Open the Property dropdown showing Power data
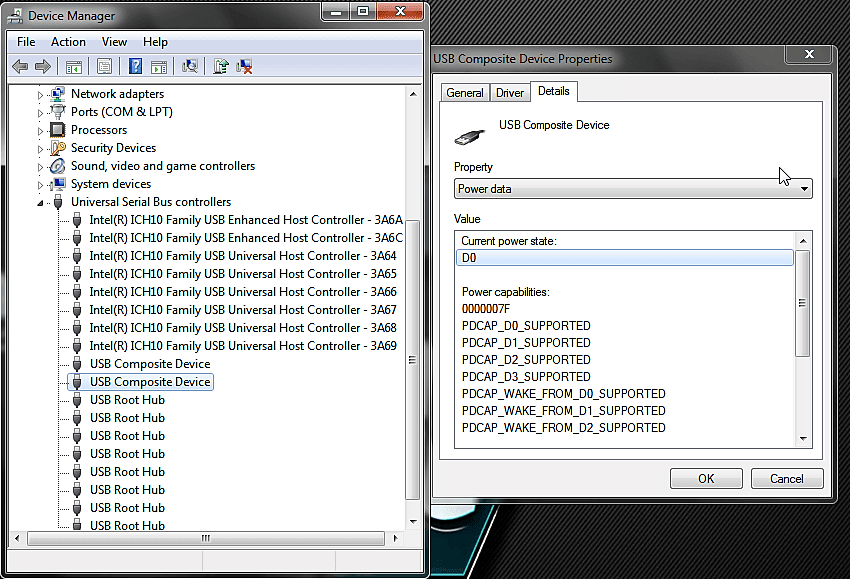850x579 pixels. (x=633, y=189)
